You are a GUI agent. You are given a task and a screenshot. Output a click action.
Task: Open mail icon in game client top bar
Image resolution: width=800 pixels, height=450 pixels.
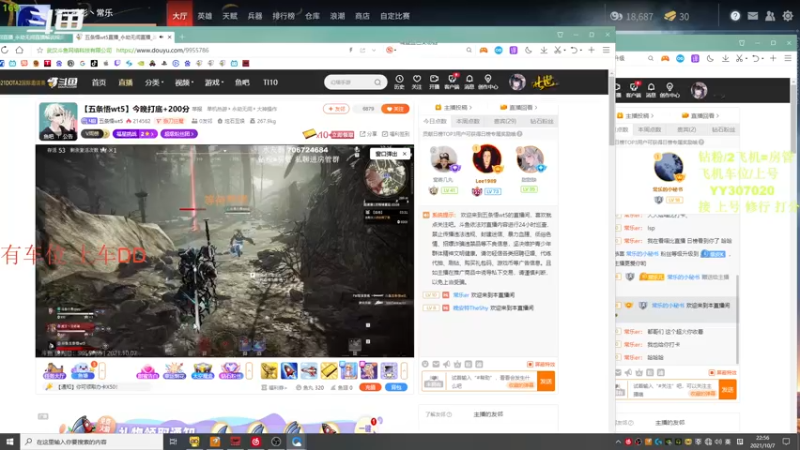click(753, 16)
